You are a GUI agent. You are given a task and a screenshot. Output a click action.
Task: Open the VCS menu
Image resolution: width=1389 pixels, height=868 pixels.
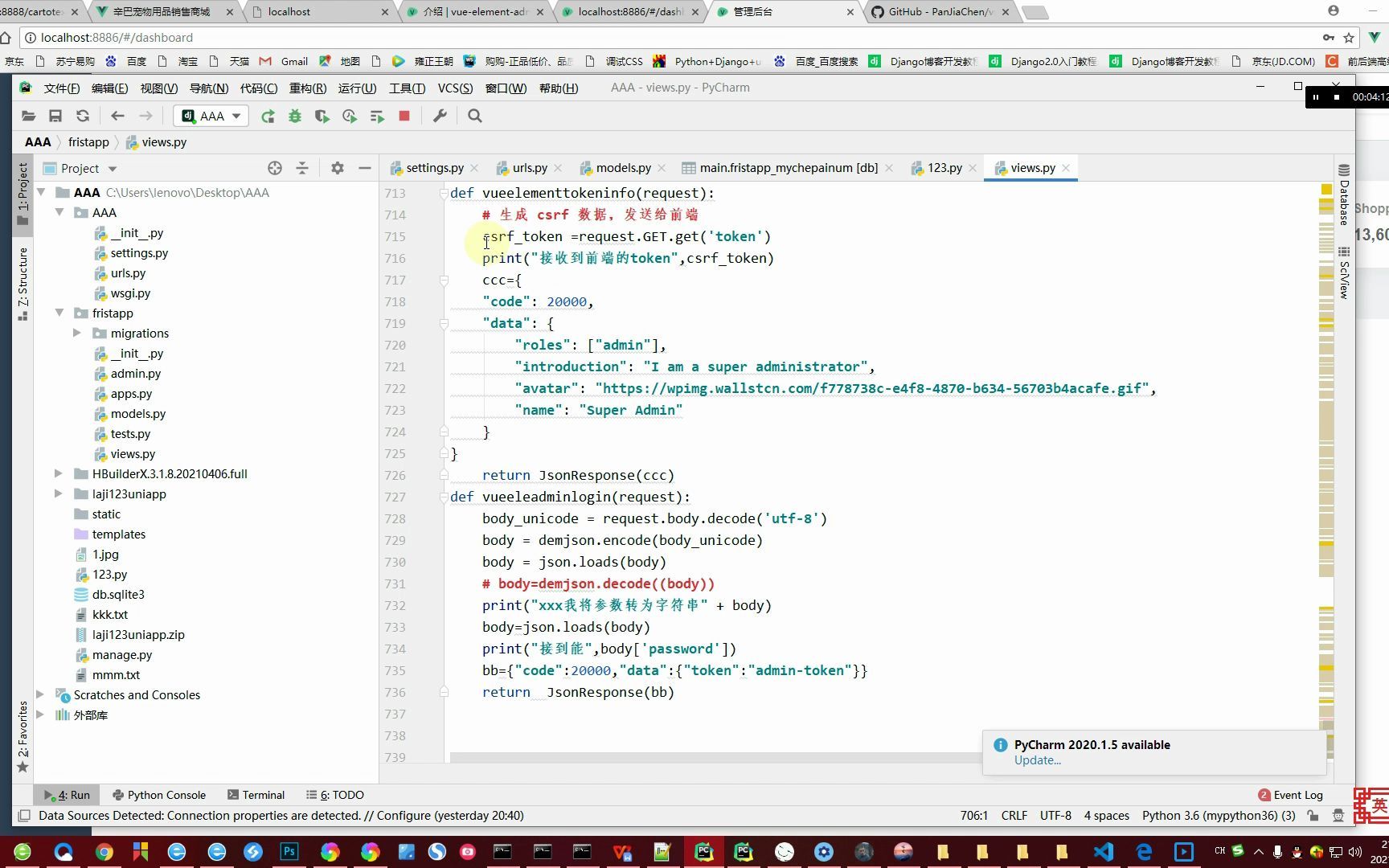[455, 88]
